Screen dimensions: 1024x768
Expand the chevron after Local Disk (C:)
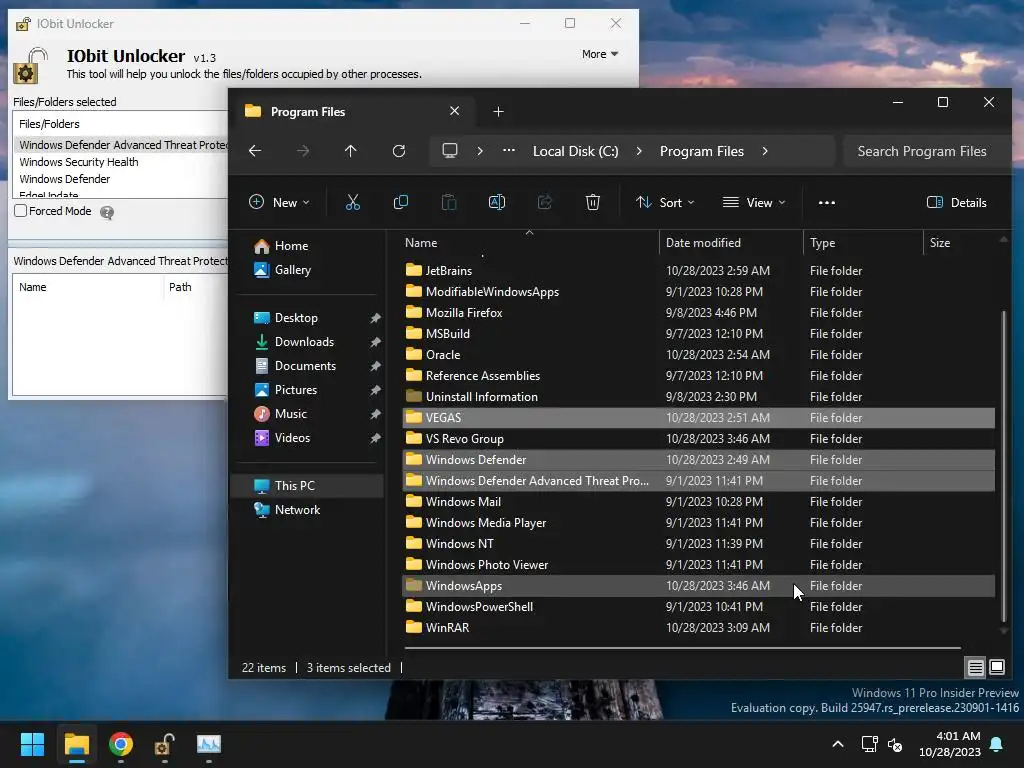[x=639, y=151]
